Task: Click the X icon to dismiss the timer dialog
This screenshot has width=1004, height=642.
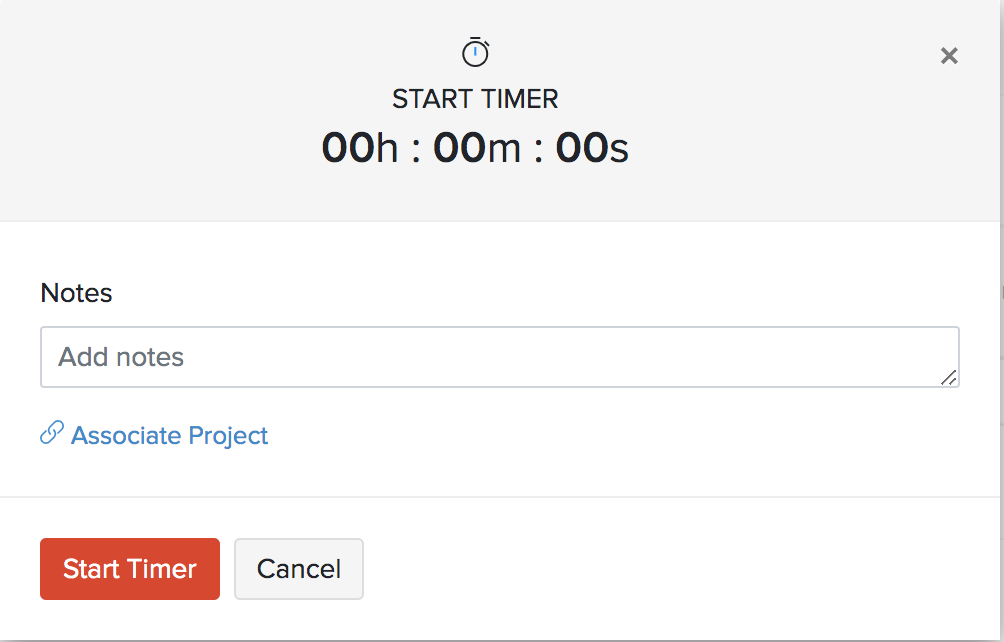Action: (948, 56)
